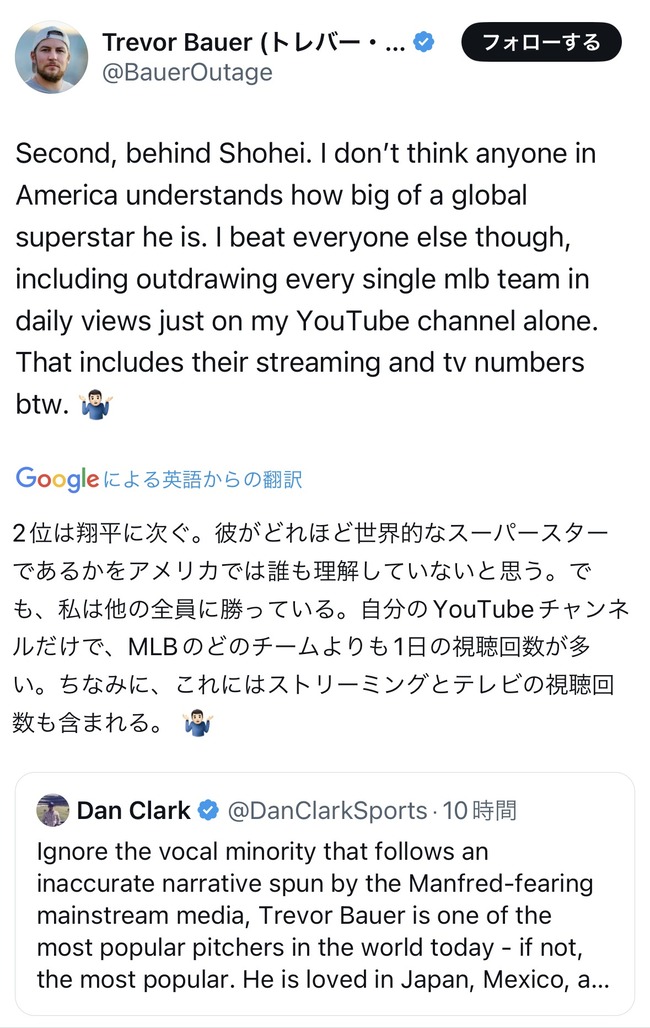
Task: Open Dan Clark's small avatar
Action: click(52, 810)
